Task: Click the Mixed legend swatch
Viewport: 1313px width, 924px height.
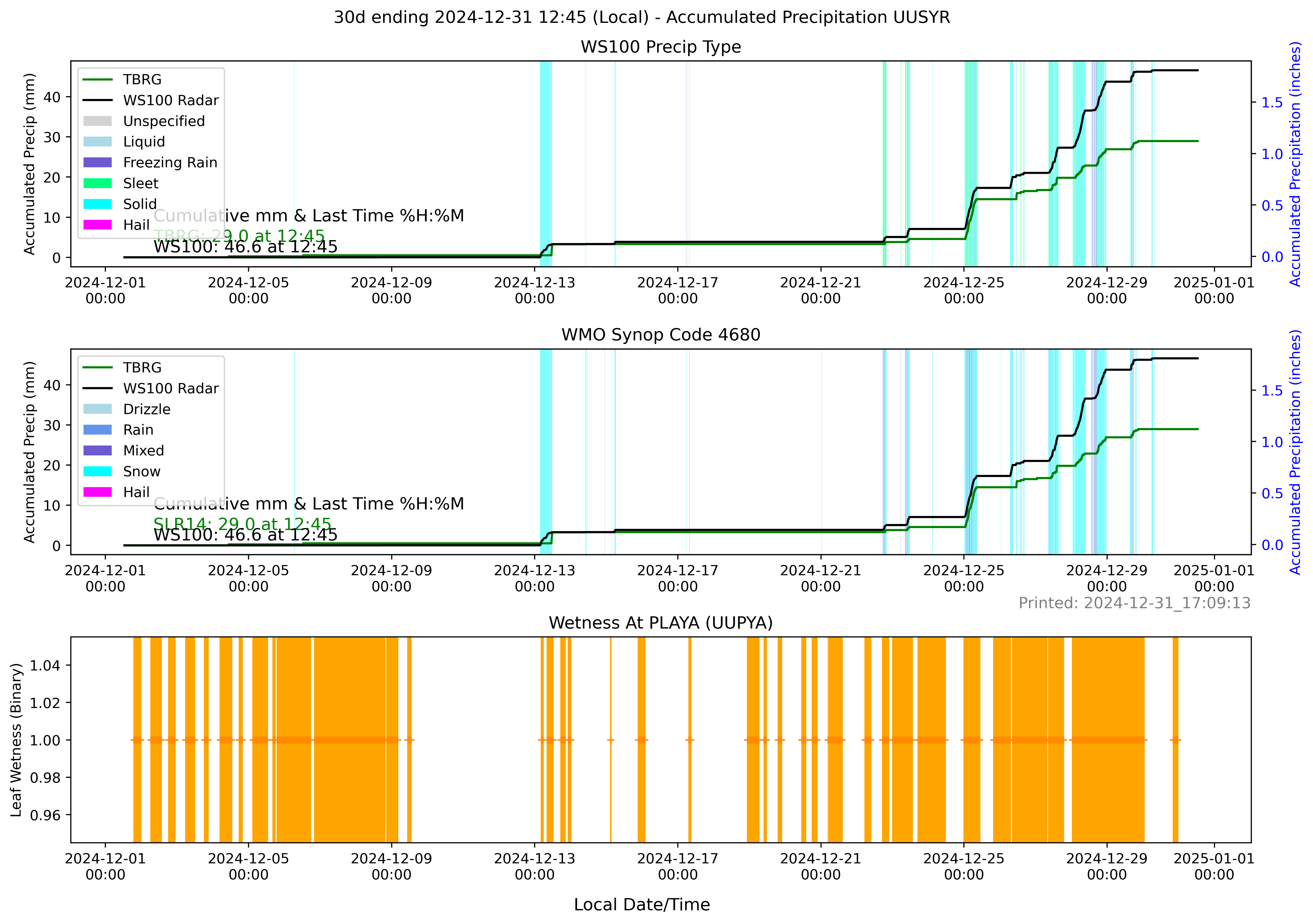Action: click(97, 451)
